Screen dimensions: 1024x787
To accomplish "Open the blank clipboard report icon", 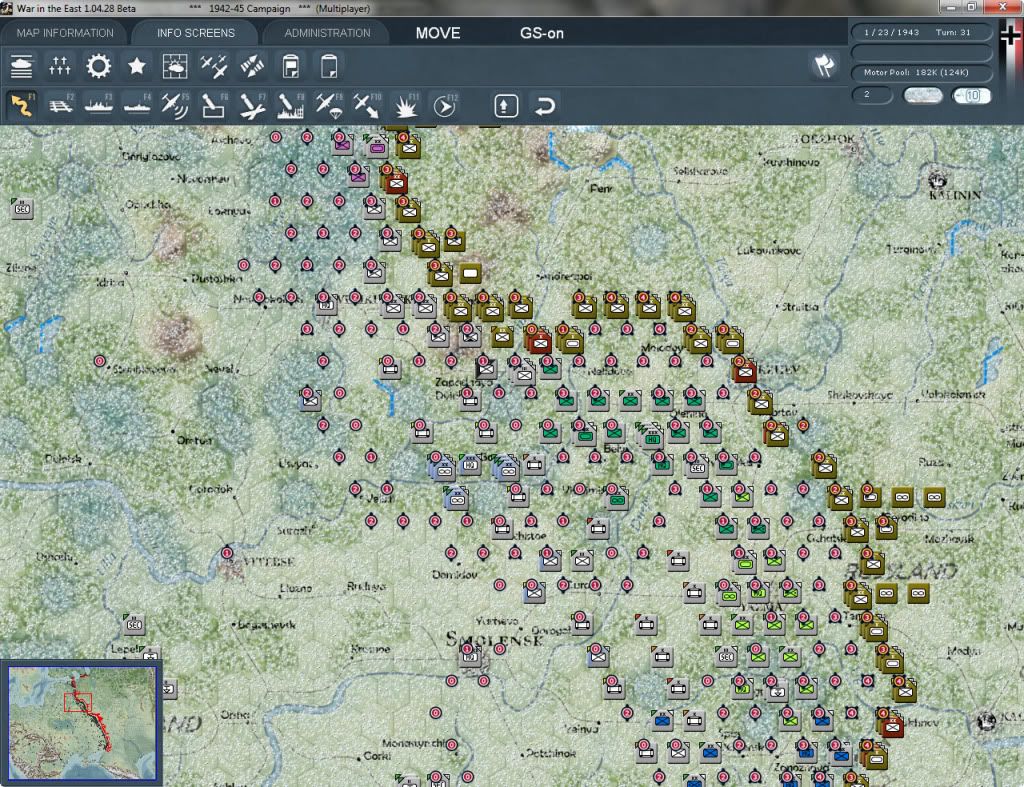I will click(328, 66).
